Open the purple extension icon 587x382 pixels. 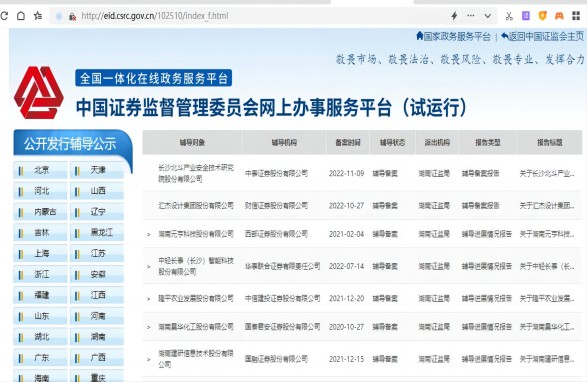click(x=526, y=16)
